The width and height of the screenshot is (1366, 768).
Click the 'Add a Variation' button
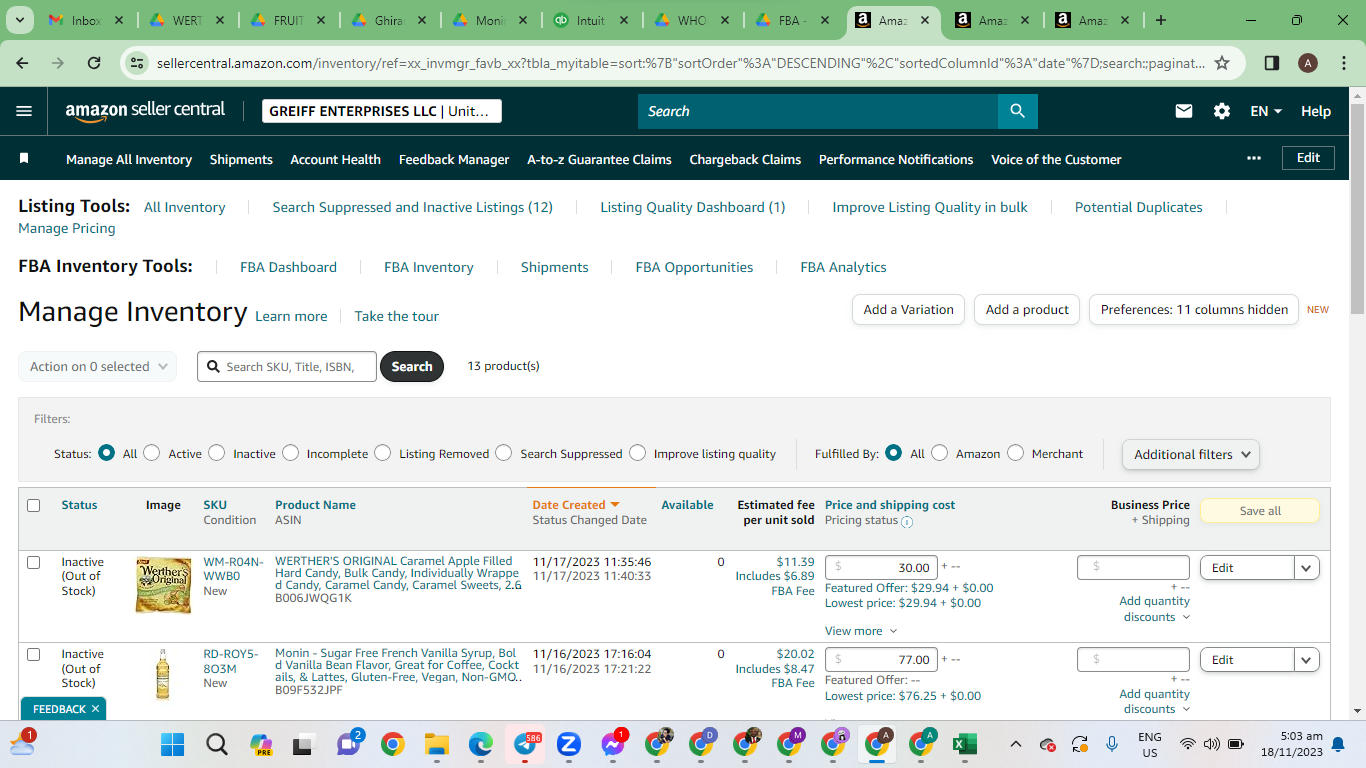click(908, 309)
